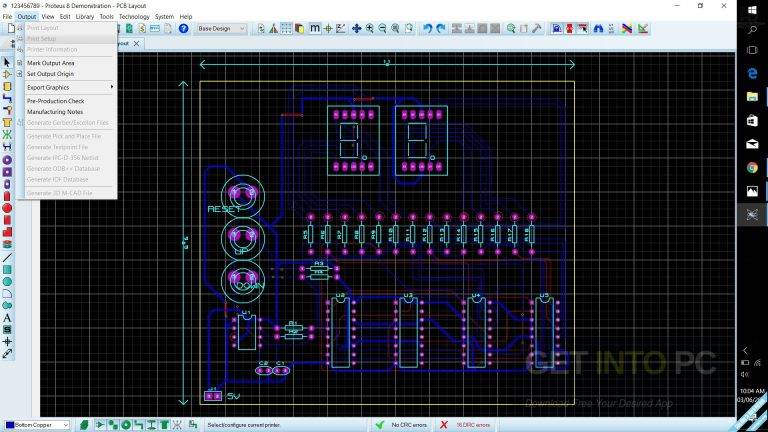Open the Library menu
768x432 pixels.
pos(84,16)
